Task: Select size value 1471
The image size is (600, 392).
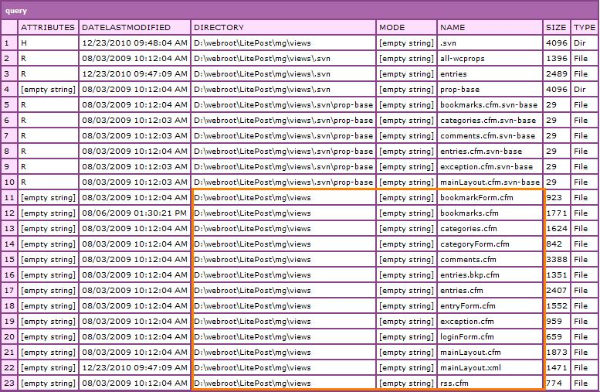Action: [x=556, y=368]
